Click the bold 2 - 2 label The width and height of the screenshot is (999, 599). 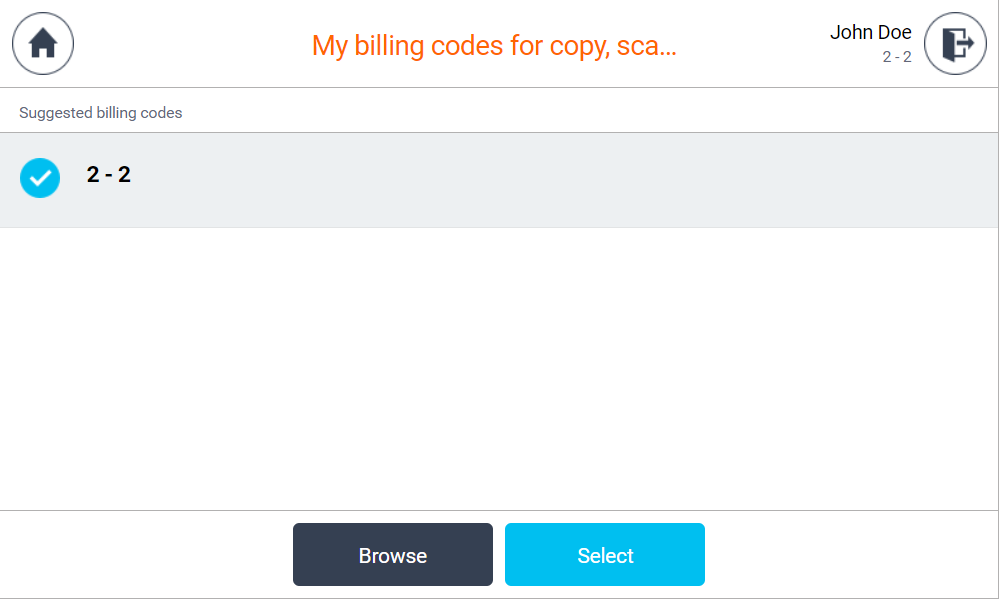pyautogui.click(x=109, y=175)
